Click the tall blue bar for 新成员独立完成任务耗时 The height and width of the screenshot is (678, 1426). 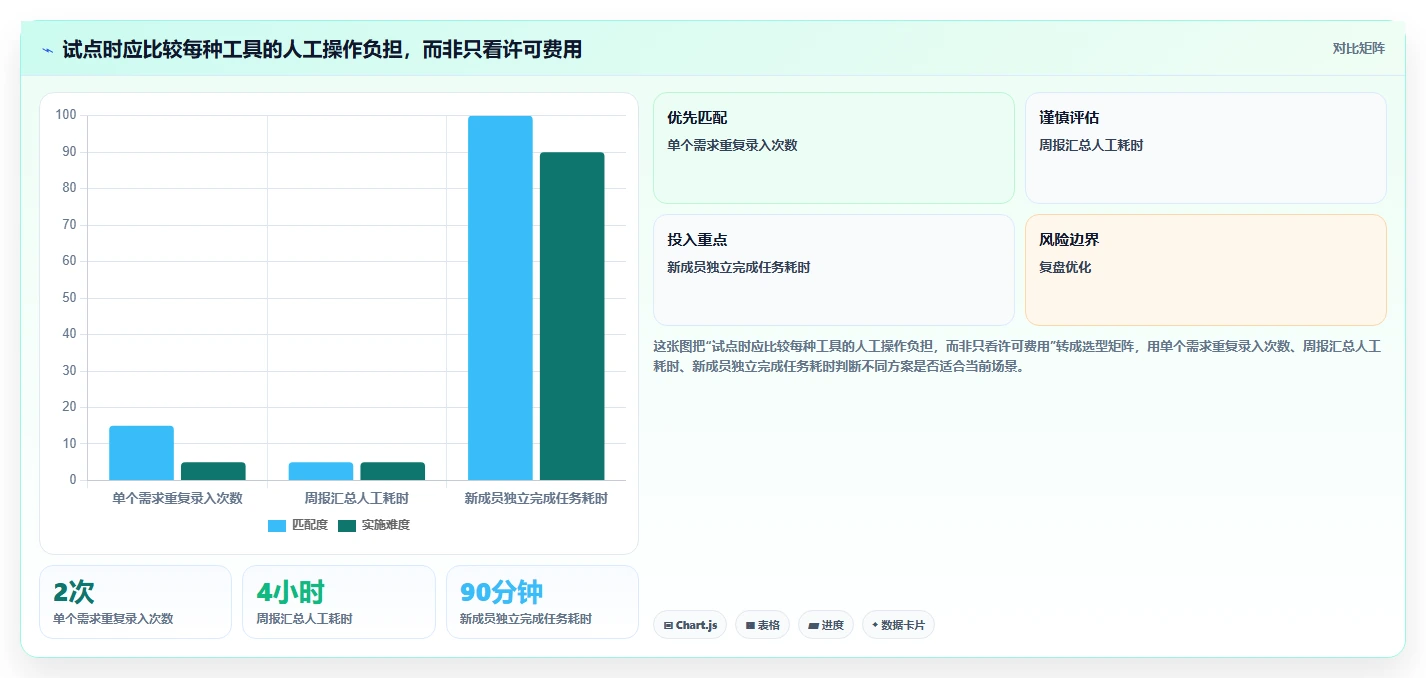click(x=500, y=298)
